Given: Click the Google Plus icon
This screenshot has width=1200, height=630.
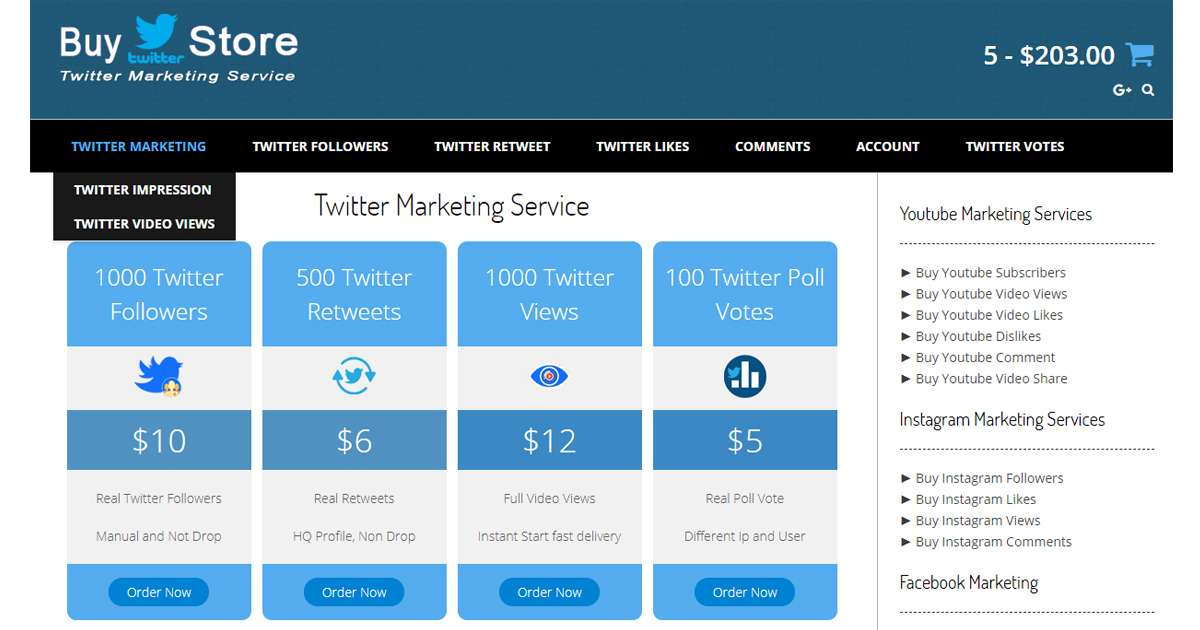Looking at the screenshot, I should point(1122,90).
